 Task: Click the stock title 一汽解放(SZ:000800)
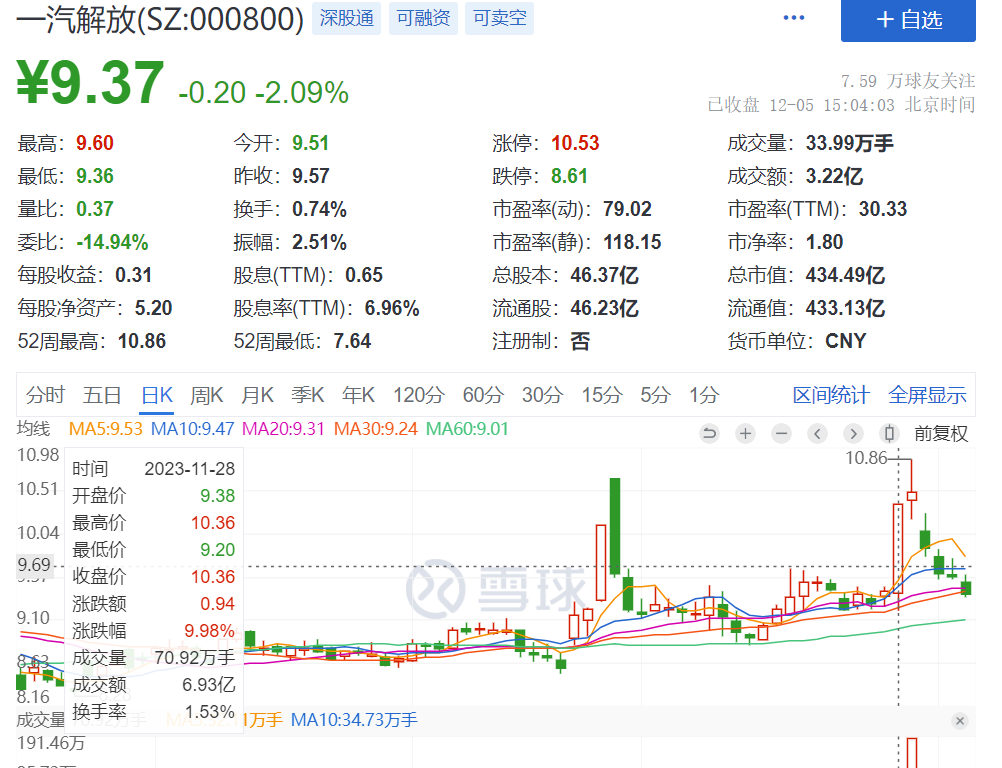[x=160, y=19]
